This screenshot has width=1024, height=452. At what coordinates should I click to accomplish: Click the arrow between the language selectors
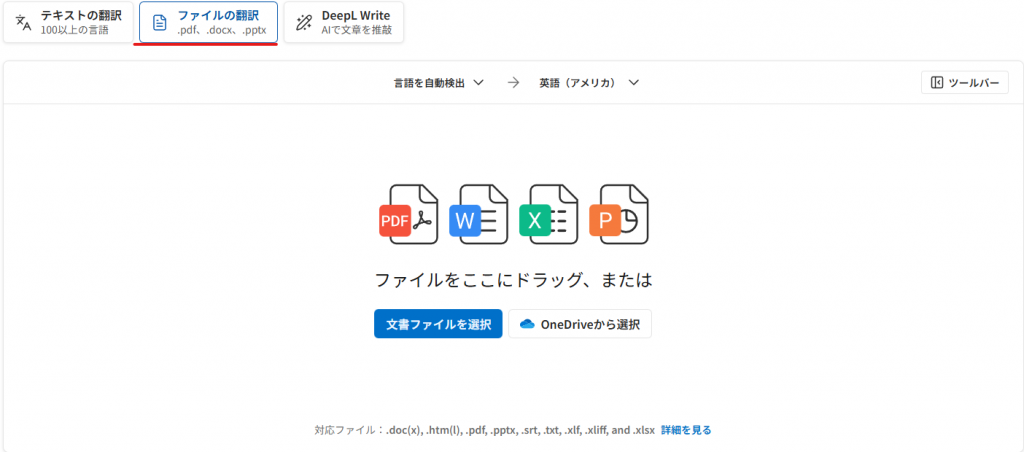point(513,83)
